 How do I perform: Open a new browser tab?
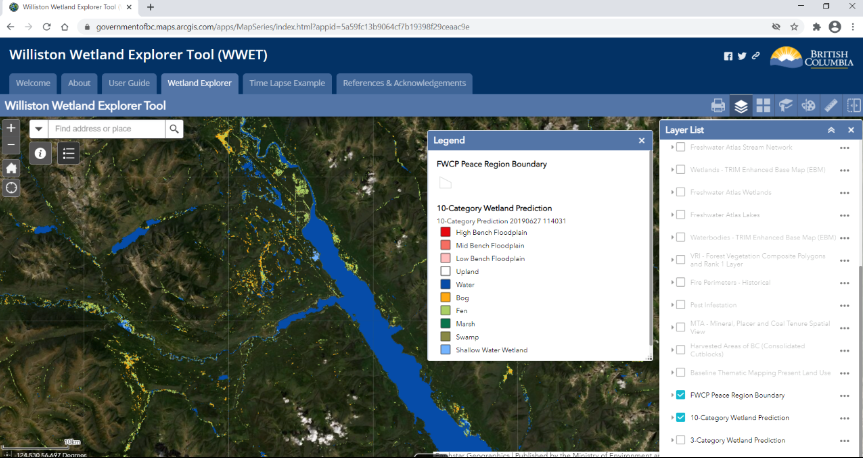coord(150,7)
